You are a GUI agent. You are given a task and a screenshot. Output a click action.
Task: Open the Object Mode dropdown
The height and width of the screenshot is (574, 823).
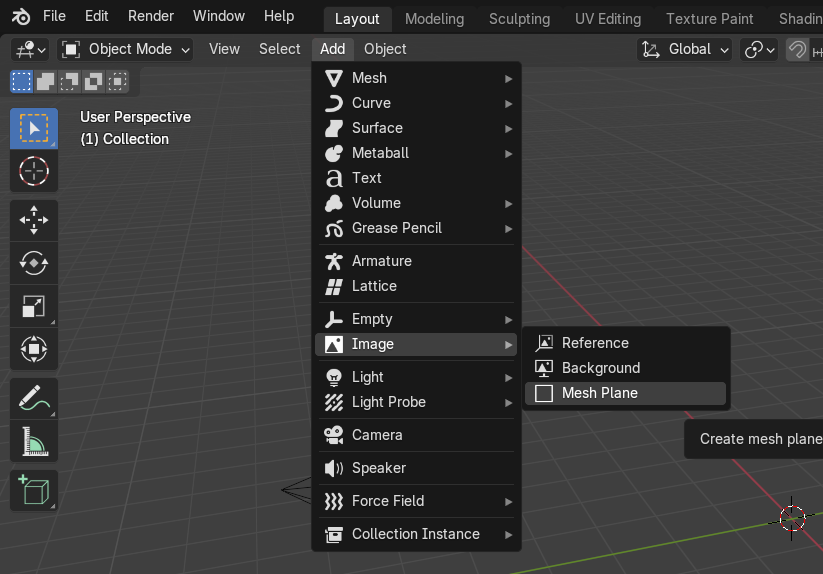pos(126,49)
